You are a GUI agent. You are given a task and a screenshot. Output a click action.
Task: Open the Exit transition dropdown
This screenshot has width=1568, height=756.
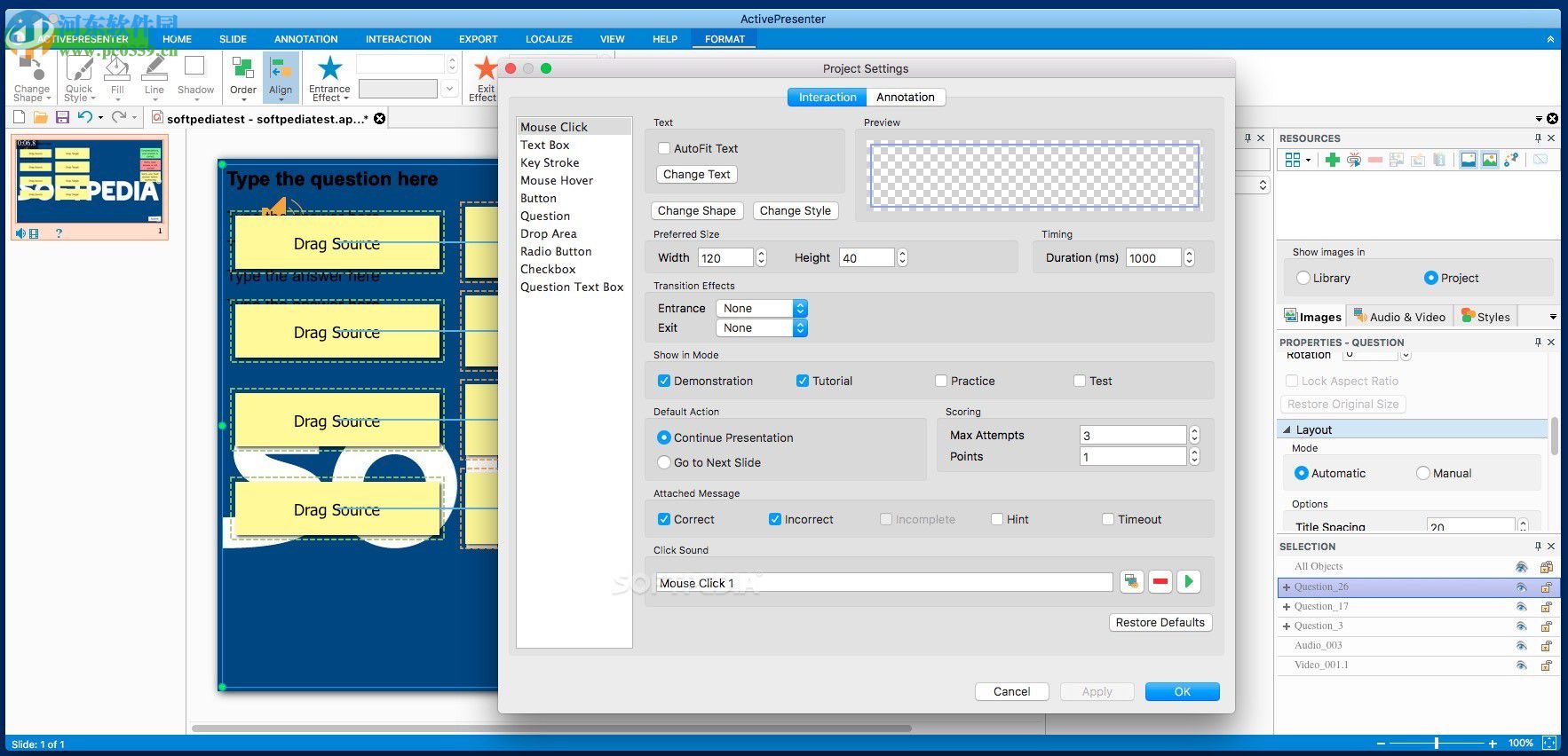(x=761, y=327)
